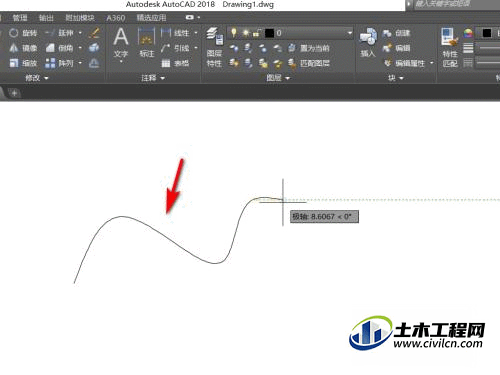Click the Insert (插入) block button
Image resolution: width=500 pixels, height=375 pixels.
click(x=368, y=42)
